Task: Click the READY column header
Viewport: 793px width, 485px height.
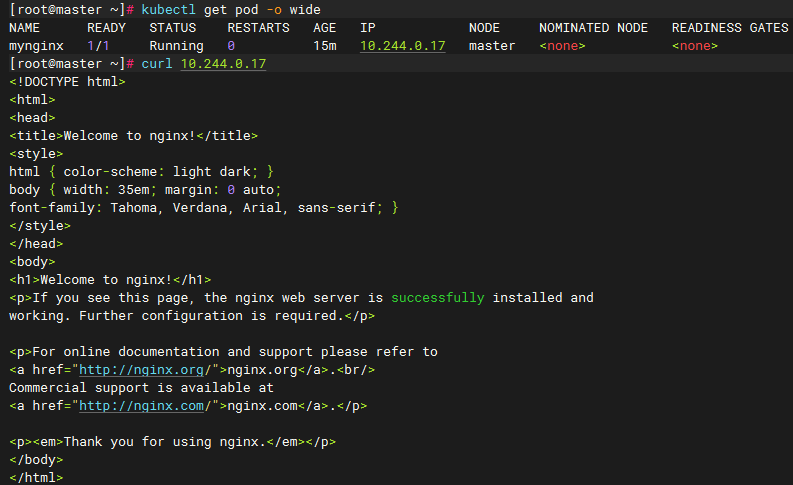Action: coord(106,28)
